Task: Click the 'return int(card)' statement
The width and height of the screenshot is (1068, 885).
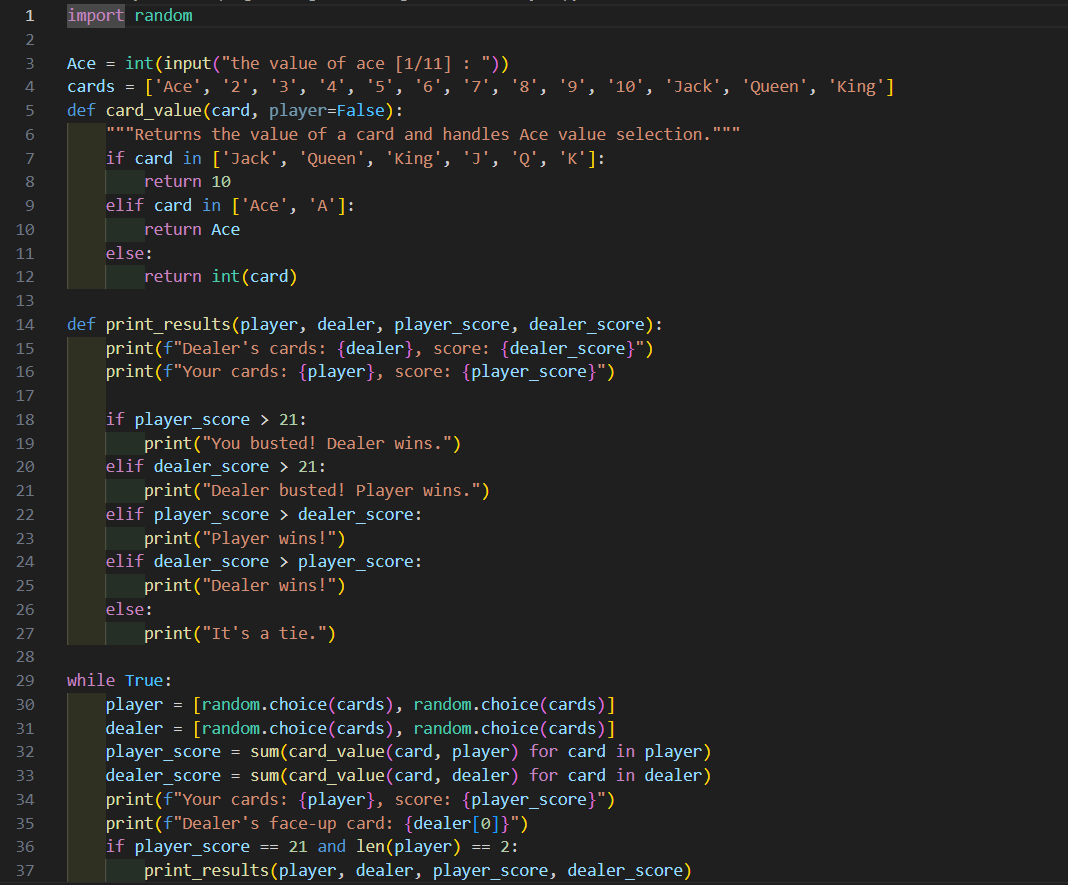Action: (x=220, y=276)
